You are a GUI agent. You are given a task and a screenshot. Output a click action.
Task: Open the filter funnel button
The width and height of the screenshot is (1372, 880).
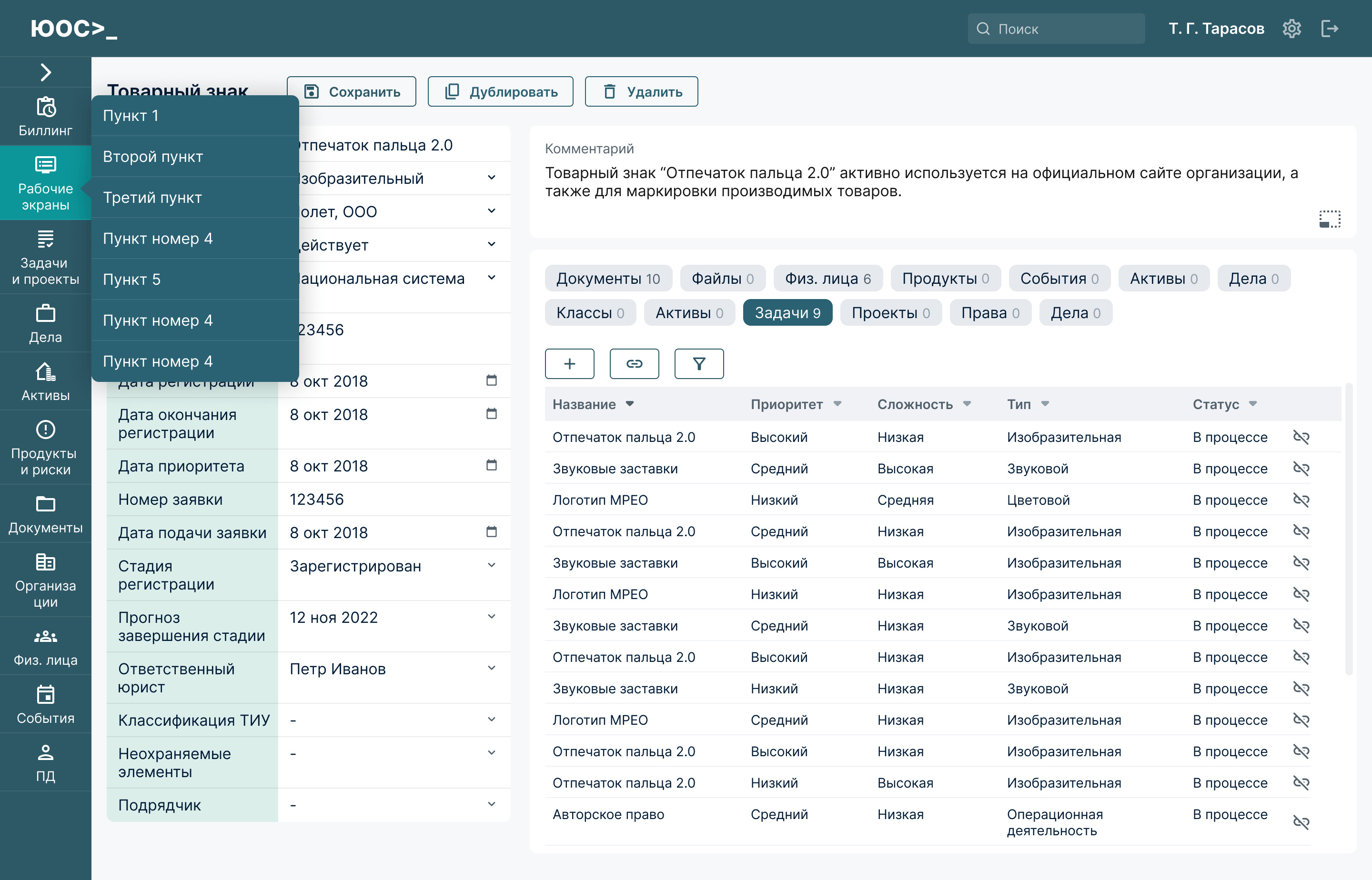tap(698, 364)
